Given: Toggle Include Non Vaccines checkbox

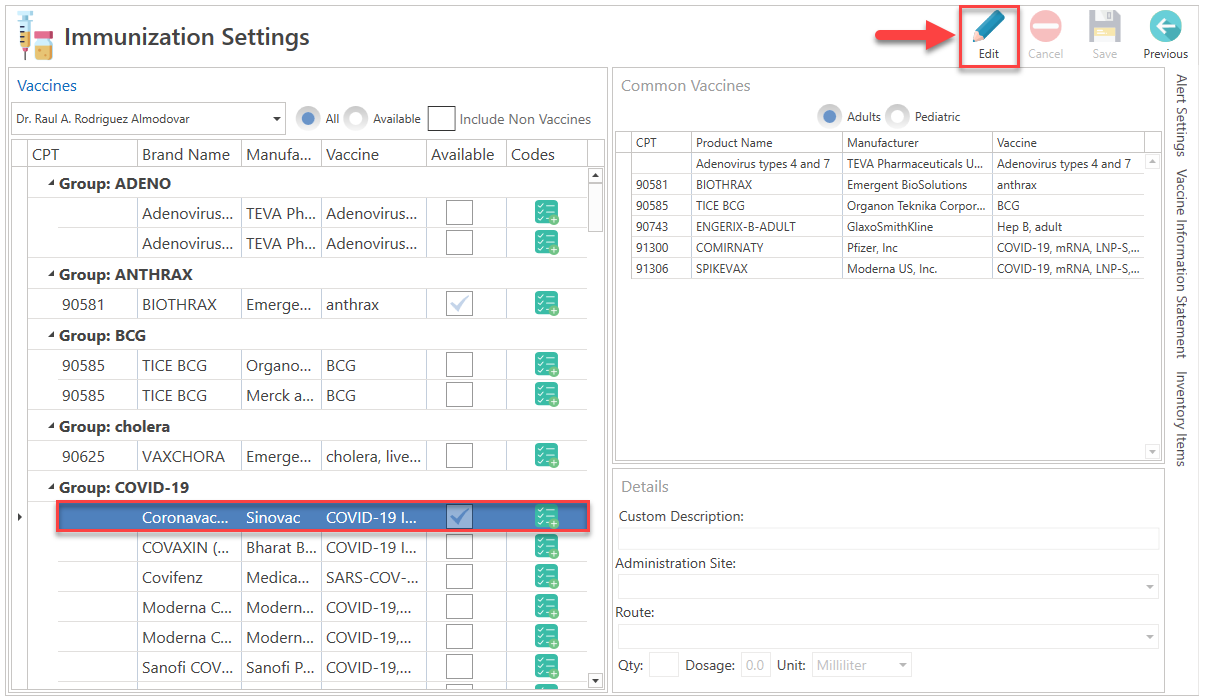Looking at the screenshot, I should 441,118.
